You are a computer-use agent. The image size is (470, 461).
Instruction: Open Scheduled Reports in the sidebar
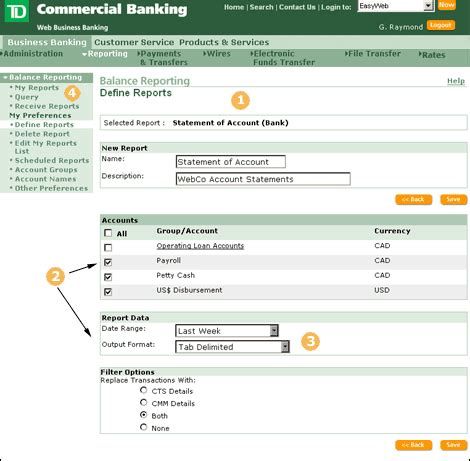[52, 160]
